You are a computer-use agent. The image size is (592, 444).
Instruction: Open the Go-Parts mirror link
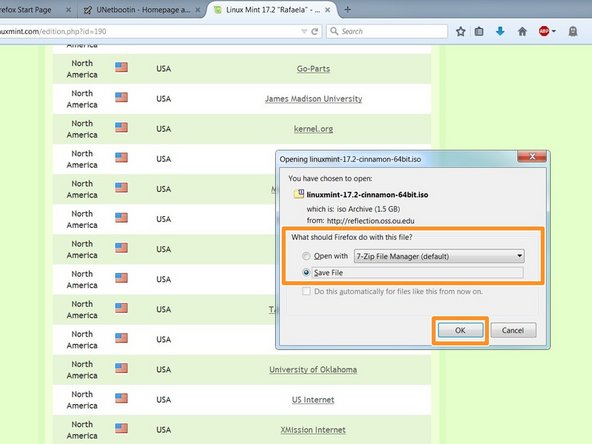click(x=313, y=69)
